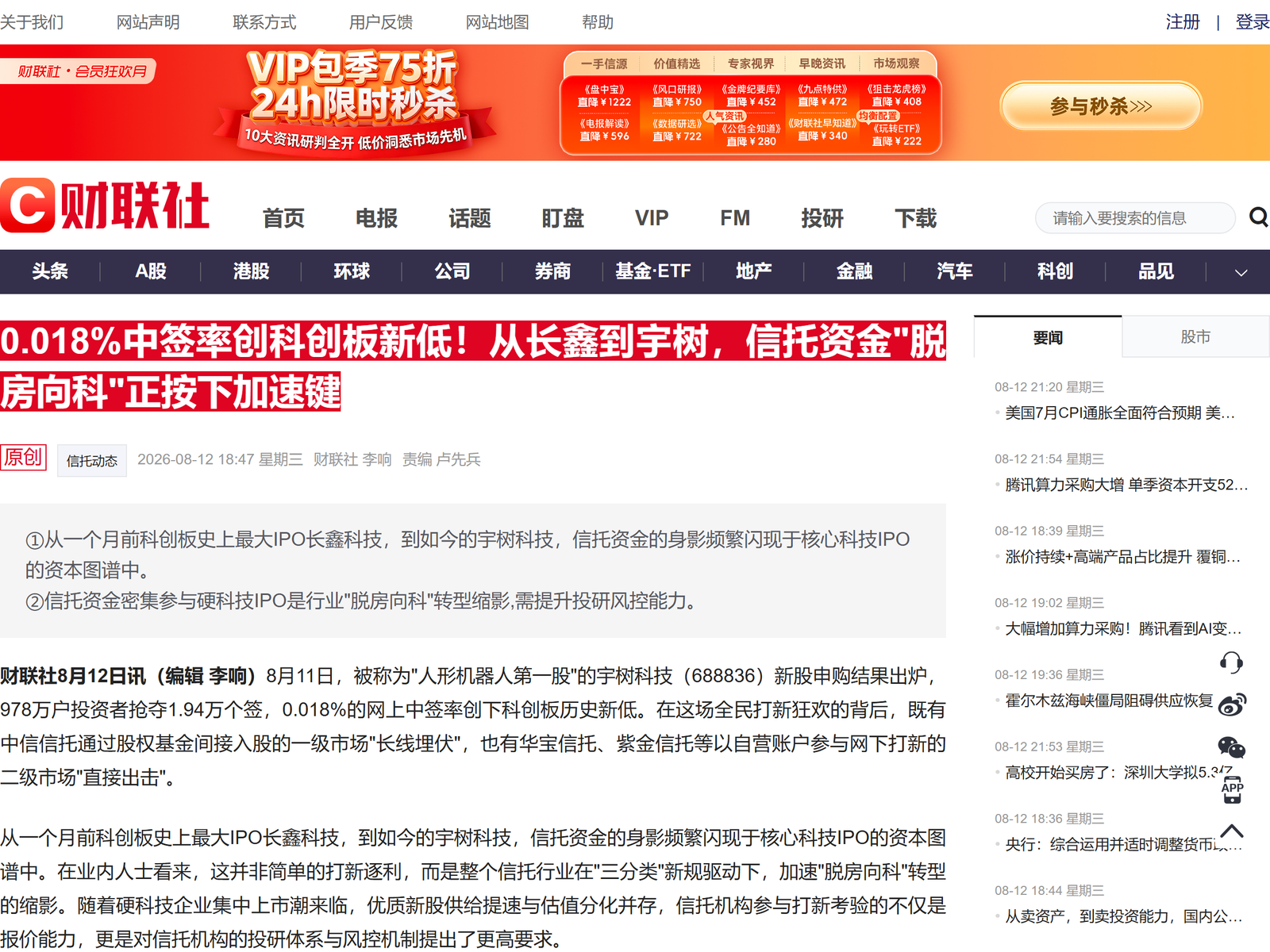Click the 早晚资讯 banner tab
This screenshot has height=952, width=1270.
(x=822, y=63)
